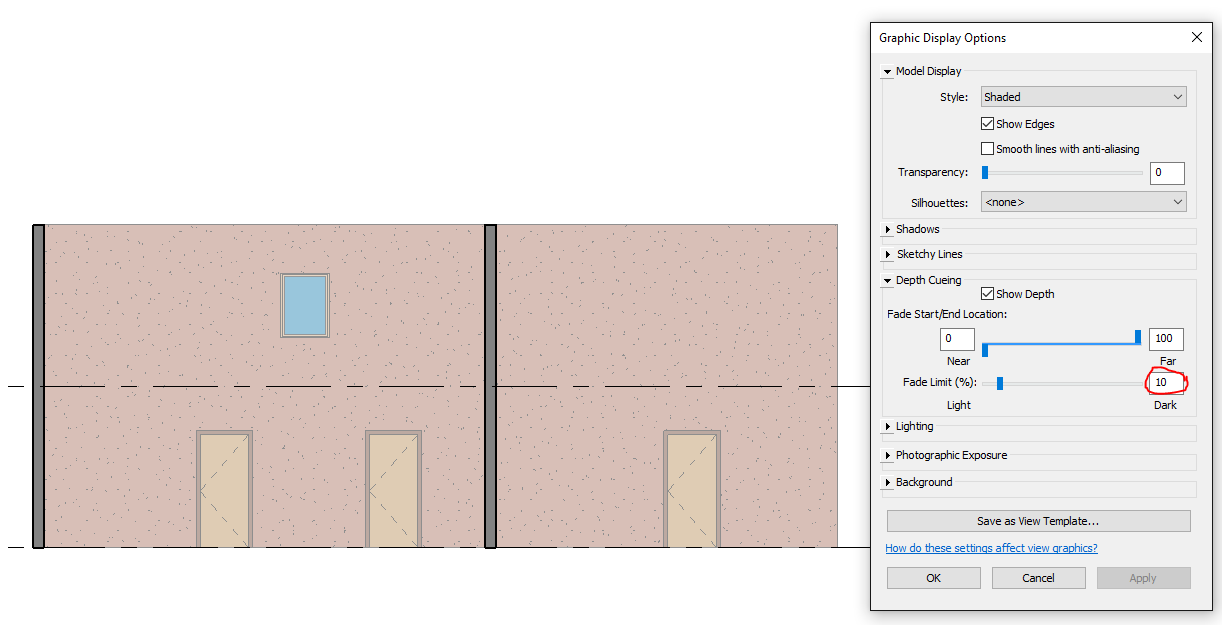
Task: Click the Fade Limit slider handle
Action: pyautogui.click(x=1000, y=383)
